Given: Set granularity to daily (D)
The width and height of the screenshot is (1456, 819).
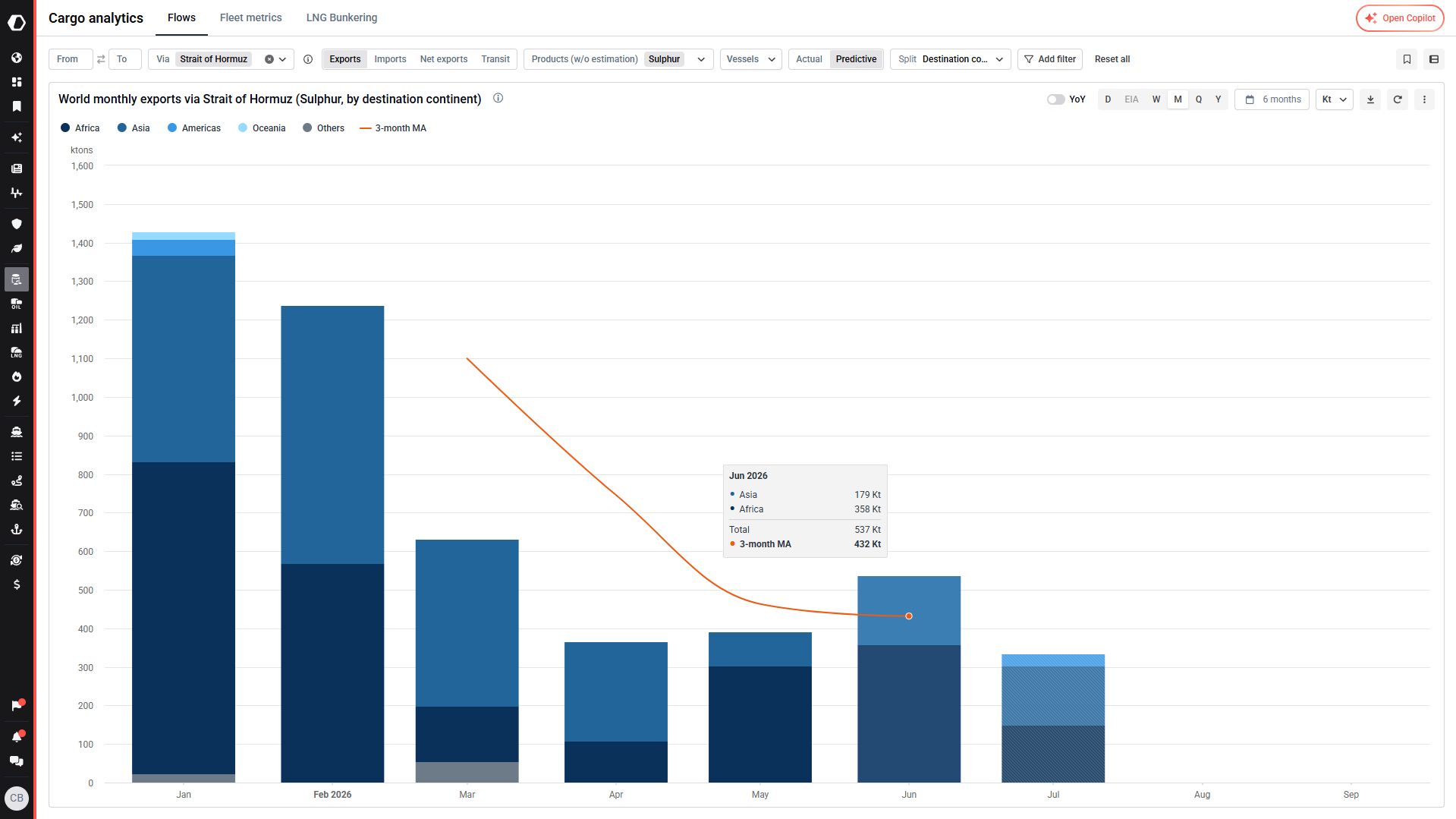Looking at the screenshot, I should 1108,99.
